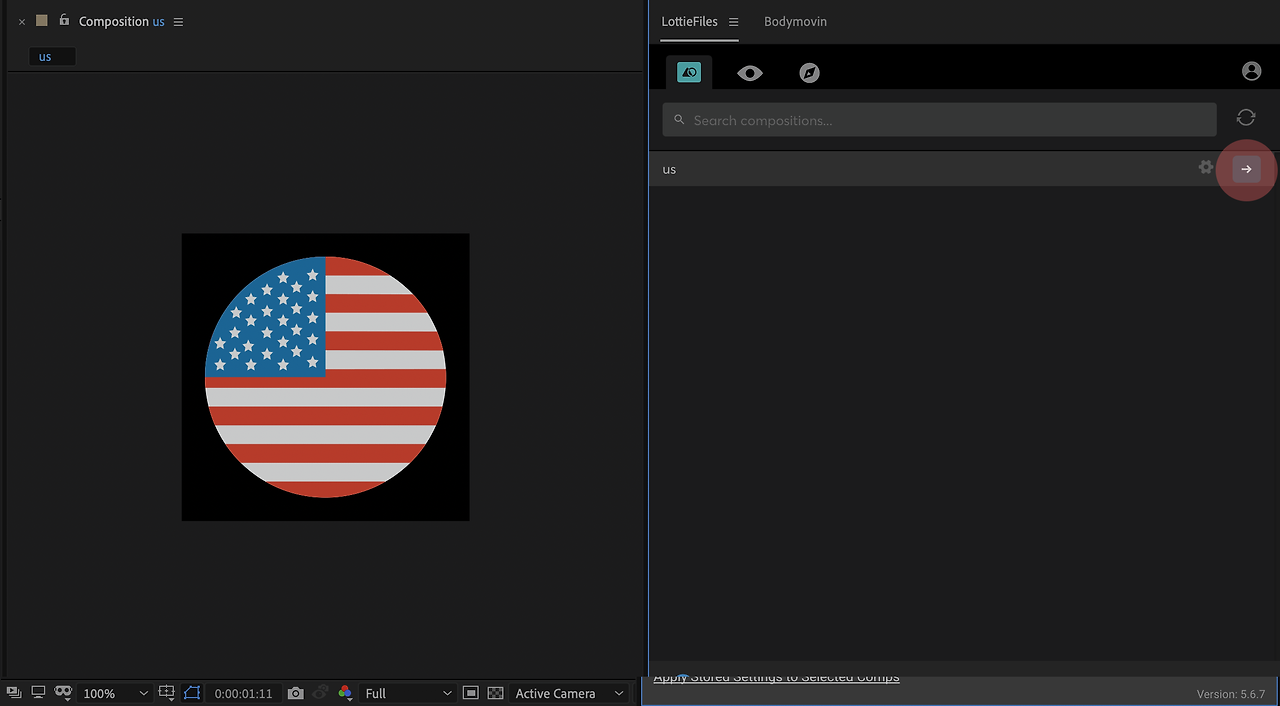The image size is (1280, 706).
Task: Toggle Always Preview This View icon
Action: tap(14, 693)
